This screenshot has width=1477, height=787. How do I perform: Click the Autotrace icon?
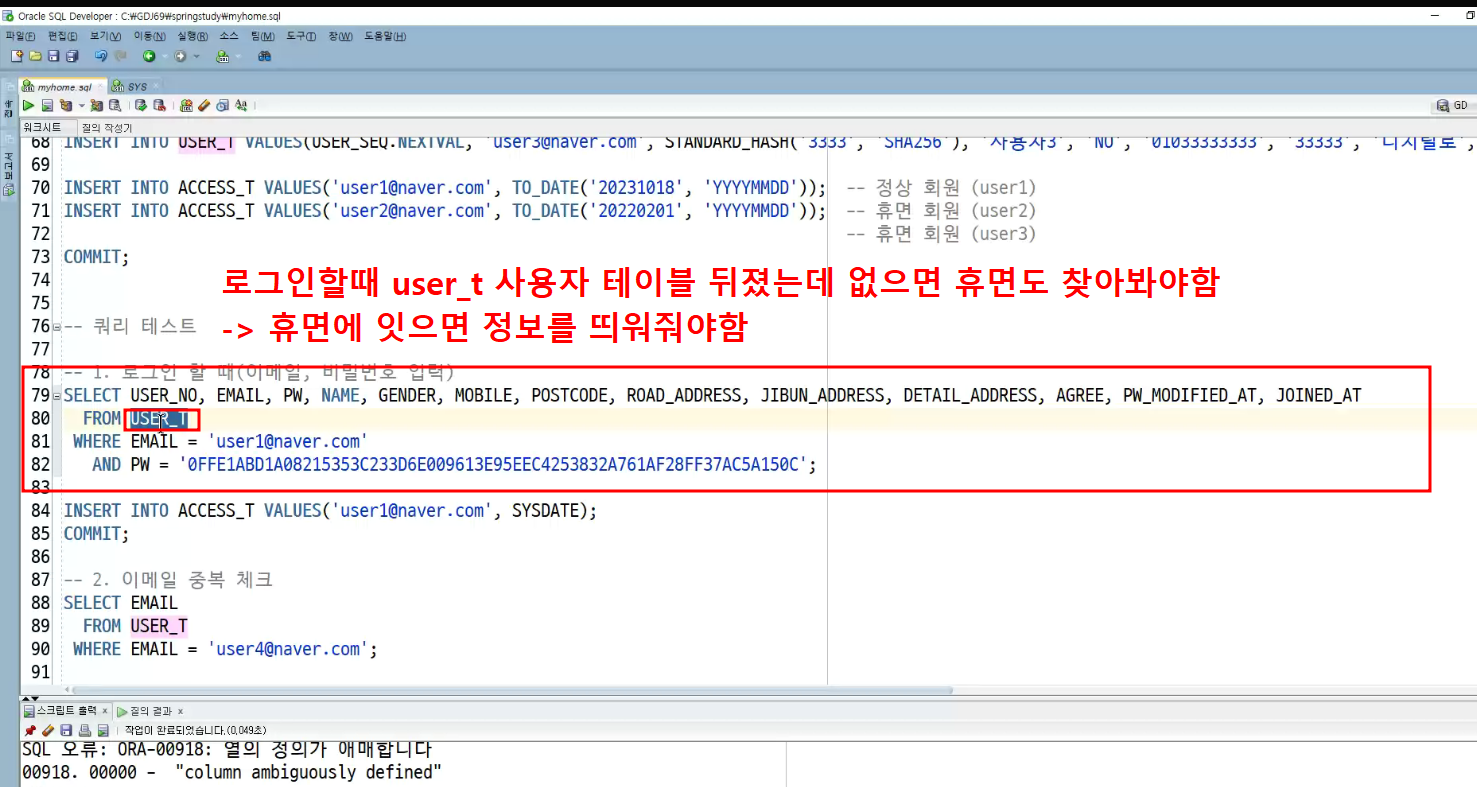pos(97,105)
